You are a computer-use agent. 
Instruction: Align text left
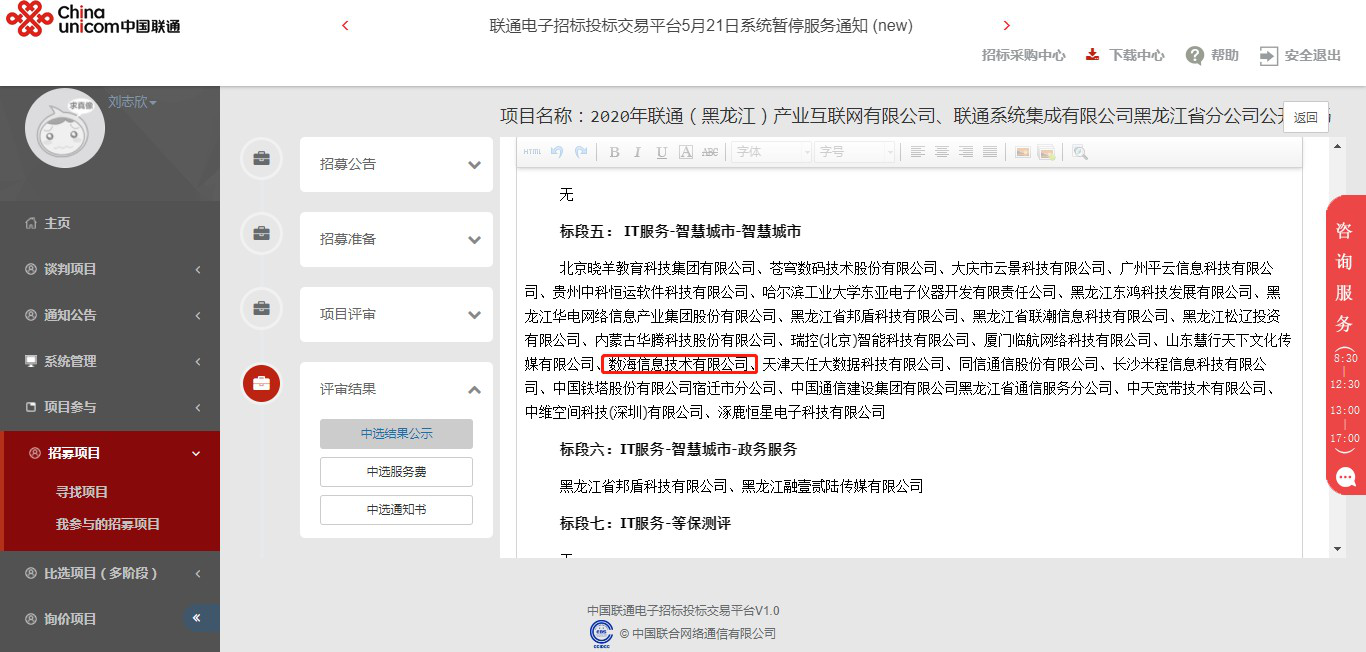pyautogui.click(x=918, y=152)
